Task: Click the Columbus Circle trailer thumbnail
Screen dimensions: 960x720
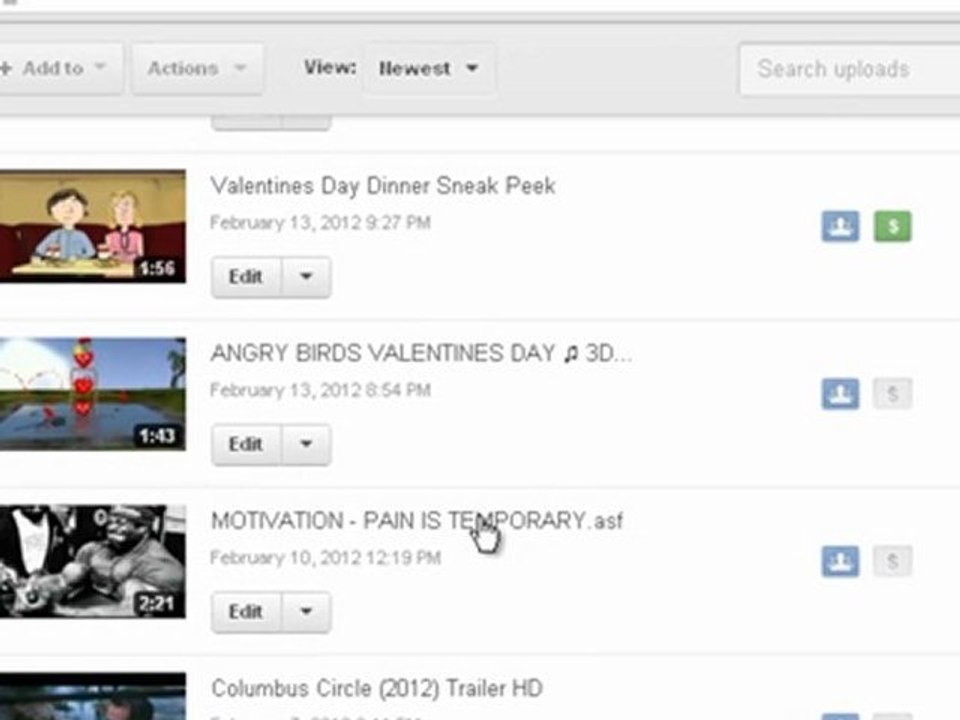Action: coord(92,697)
